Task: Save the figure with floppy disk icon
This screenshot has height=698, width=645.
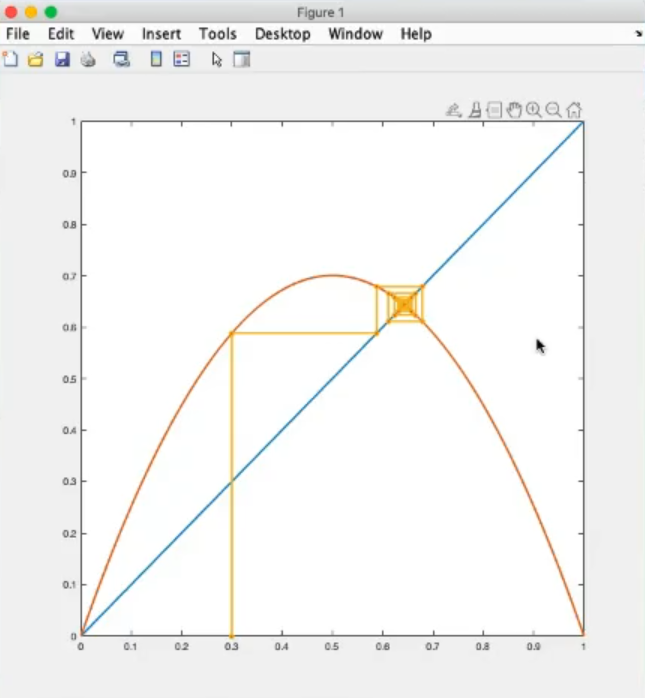Action: (x=61, y=60)
